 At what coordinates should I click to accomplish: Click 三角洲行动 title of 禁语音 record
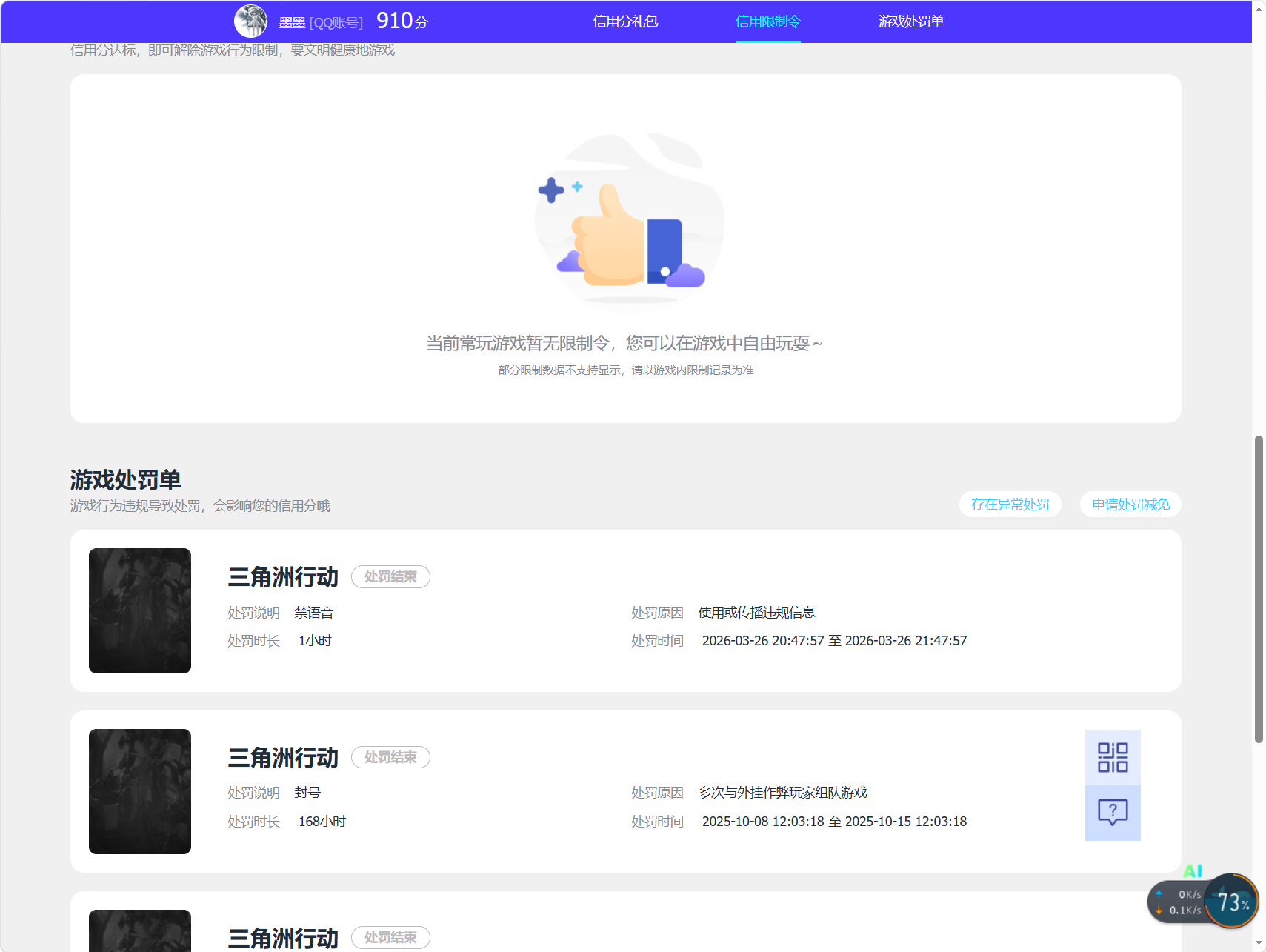(x=283, y=577)
